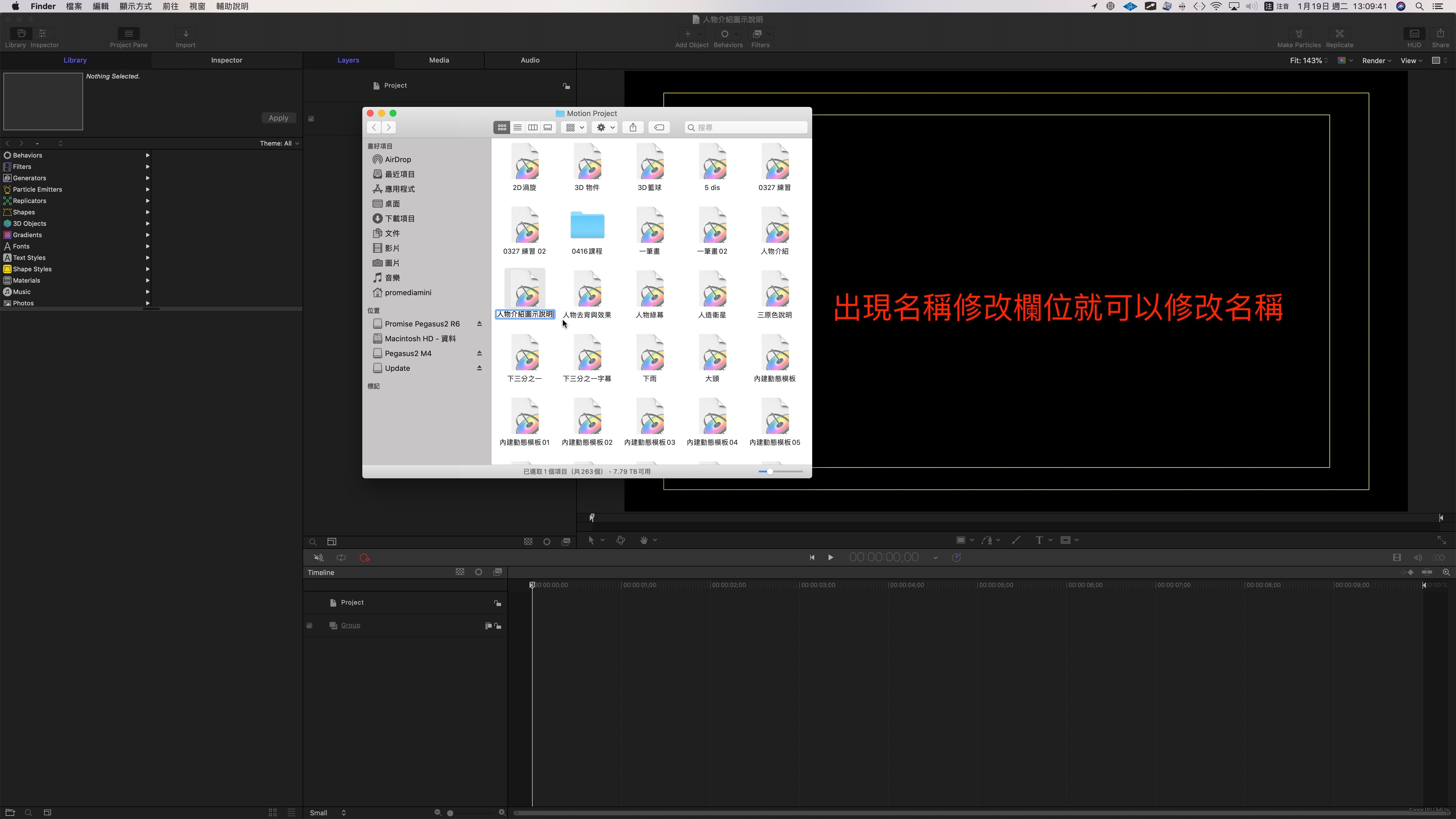Select Macintosh HD - 資料 in sidebar
The image size is (1456, 819).
click(420, 339)
